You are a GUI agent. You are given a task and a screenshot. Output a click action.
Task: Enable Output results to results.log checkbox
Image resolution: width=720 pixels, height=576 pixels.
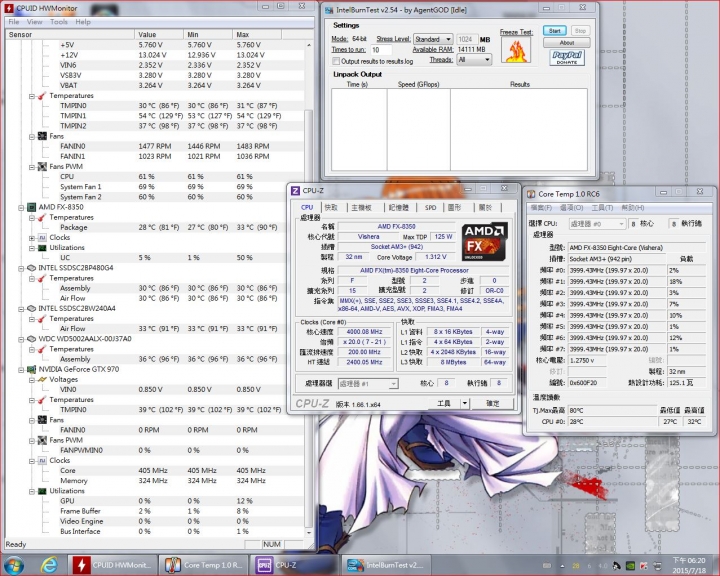(336, 61)
